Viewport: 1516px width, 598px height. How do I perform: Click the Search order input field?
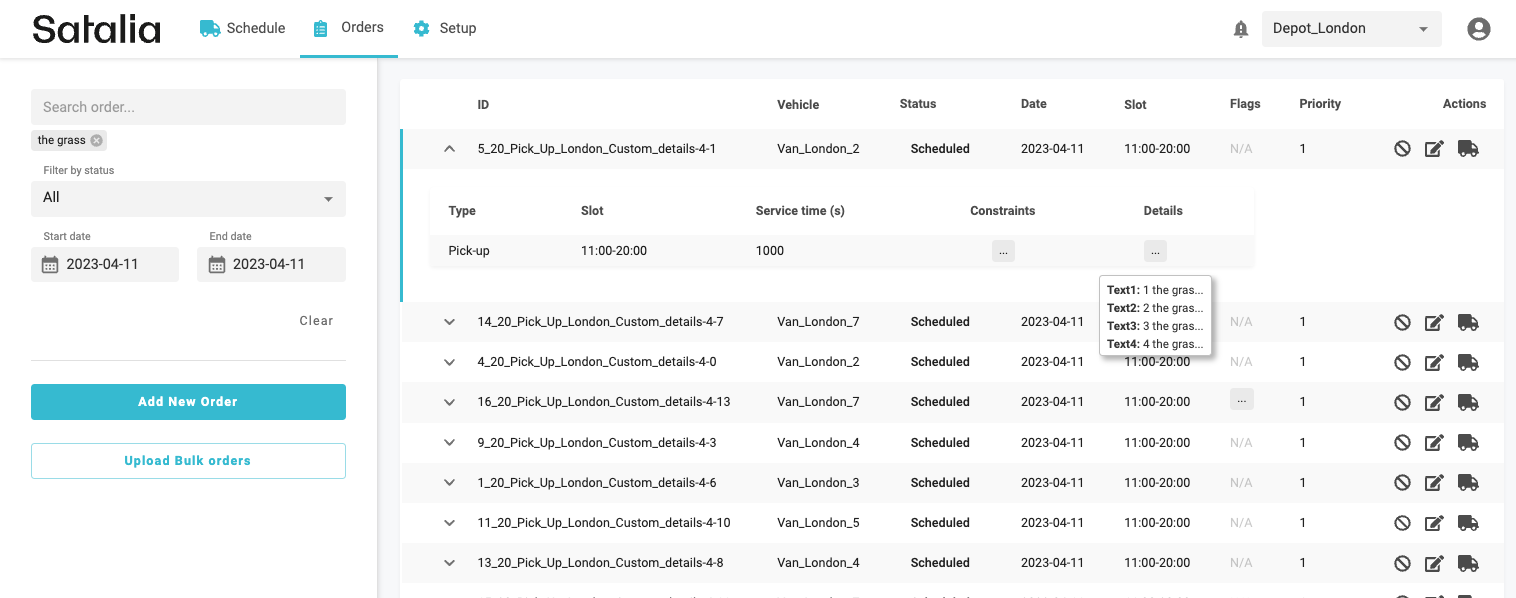(188, 107)
